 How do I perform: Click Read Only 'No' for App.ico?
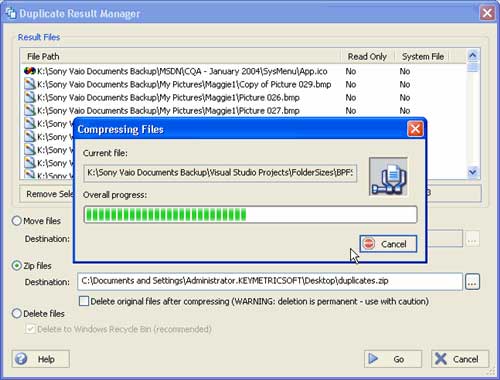(351, 71)
